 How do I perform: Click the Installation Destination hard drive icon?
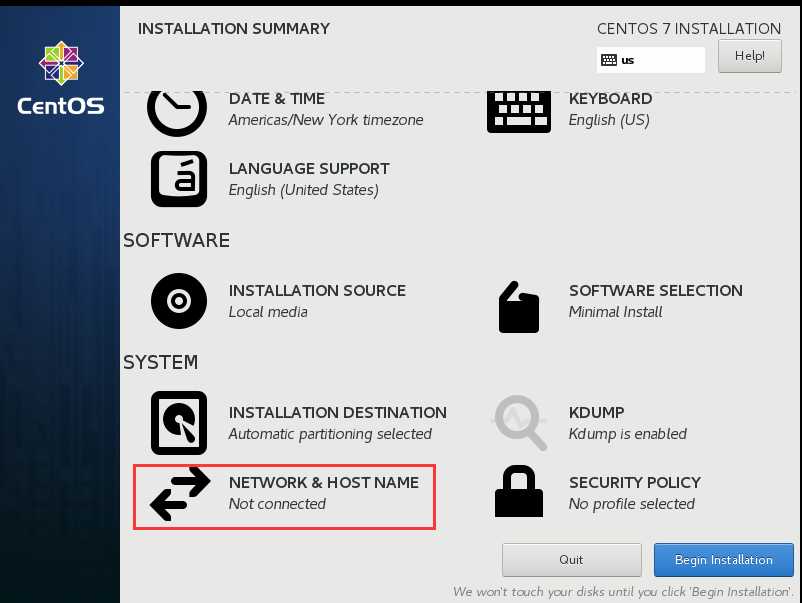[179, 423]
